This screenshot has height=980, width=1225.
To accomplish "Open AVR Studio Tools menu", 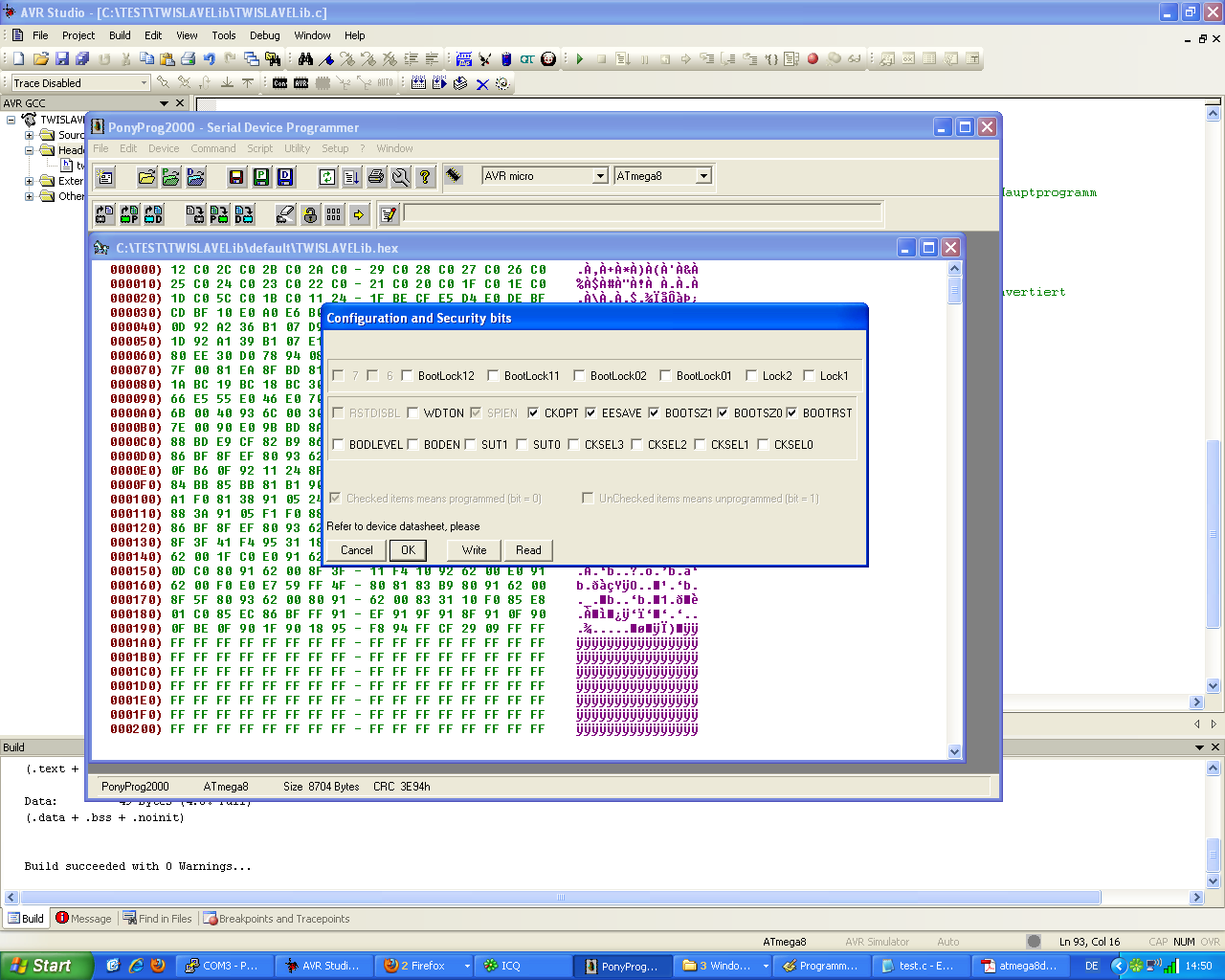I will 224,35.
